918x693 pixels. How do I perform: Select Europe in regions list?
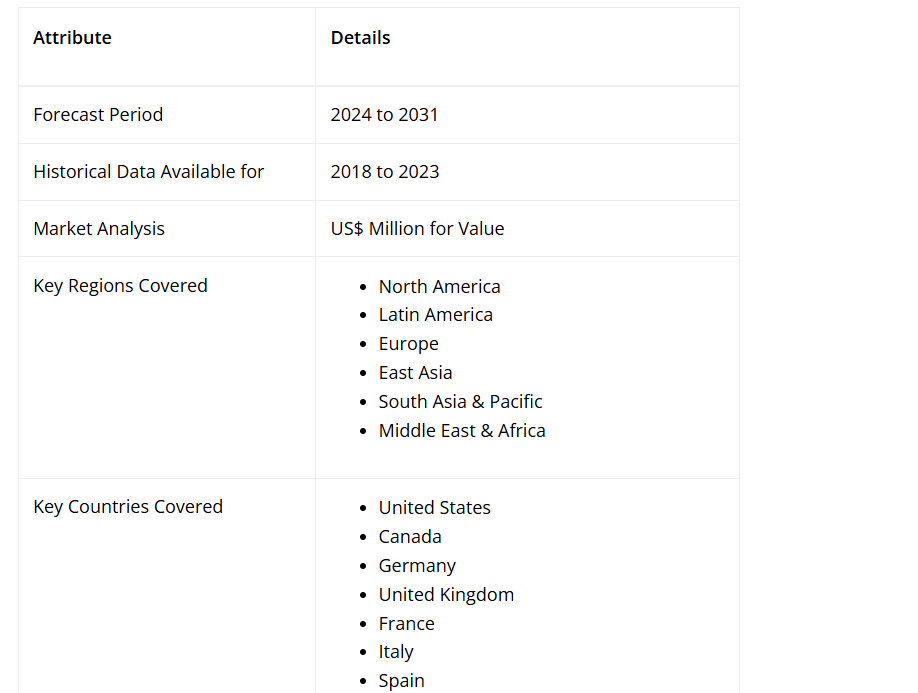tap(408, 344)
